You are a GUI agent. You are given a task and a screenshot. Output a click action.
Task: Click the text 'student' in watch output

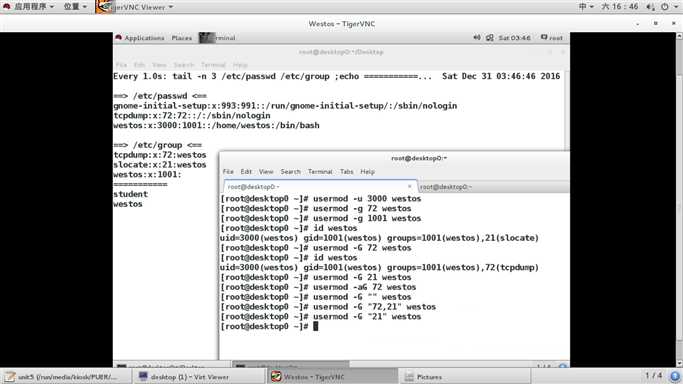coord(131,194)
